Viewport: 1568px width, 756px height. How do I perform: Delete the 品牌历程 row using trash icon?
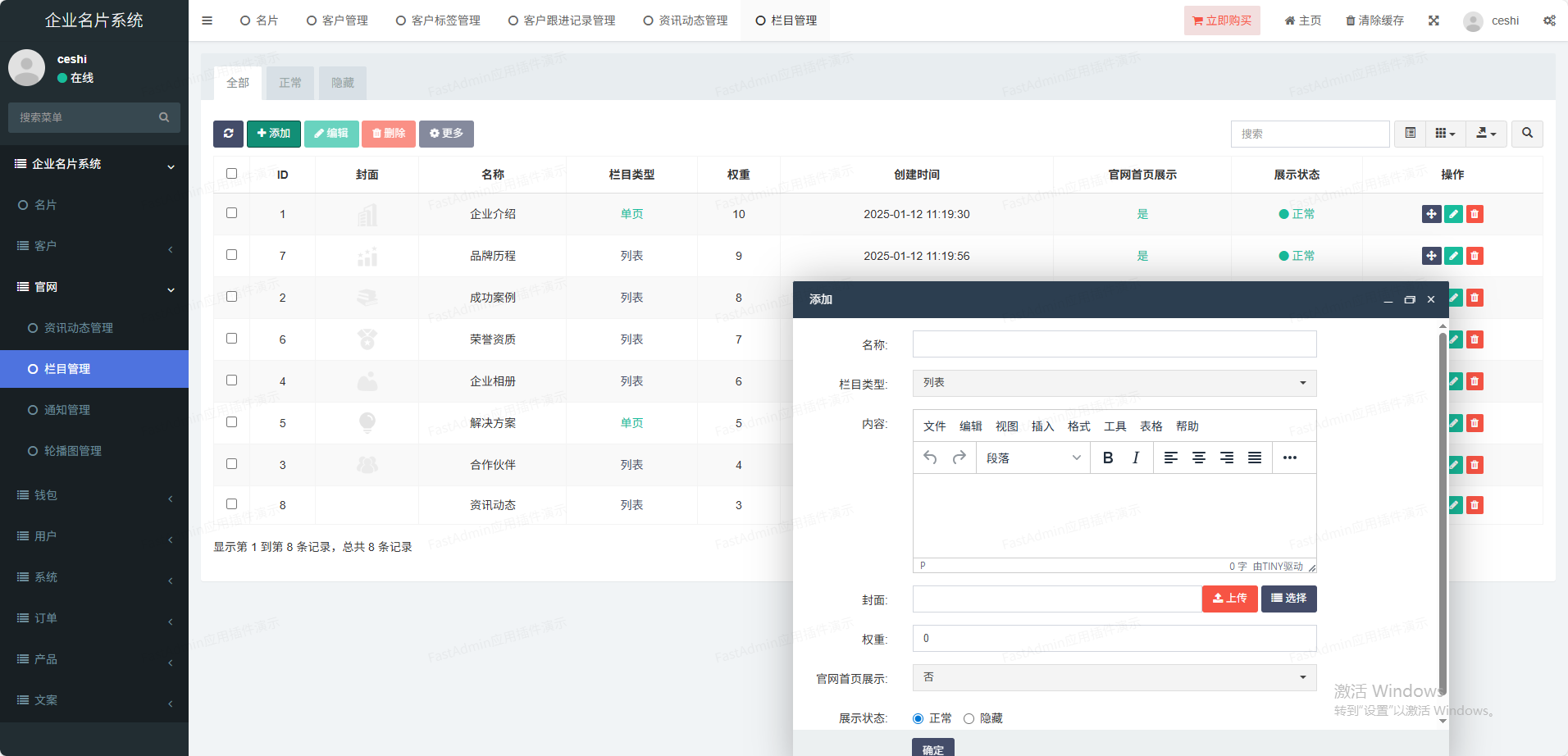[1475, 256]
